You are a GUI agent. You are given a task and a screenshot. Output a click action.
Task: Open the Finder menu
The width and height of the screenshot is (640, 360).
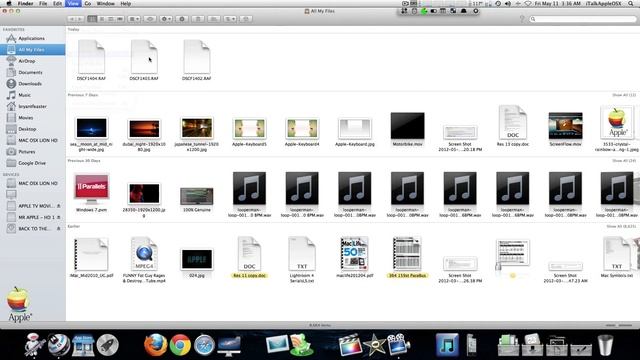(x=25, y=3)
